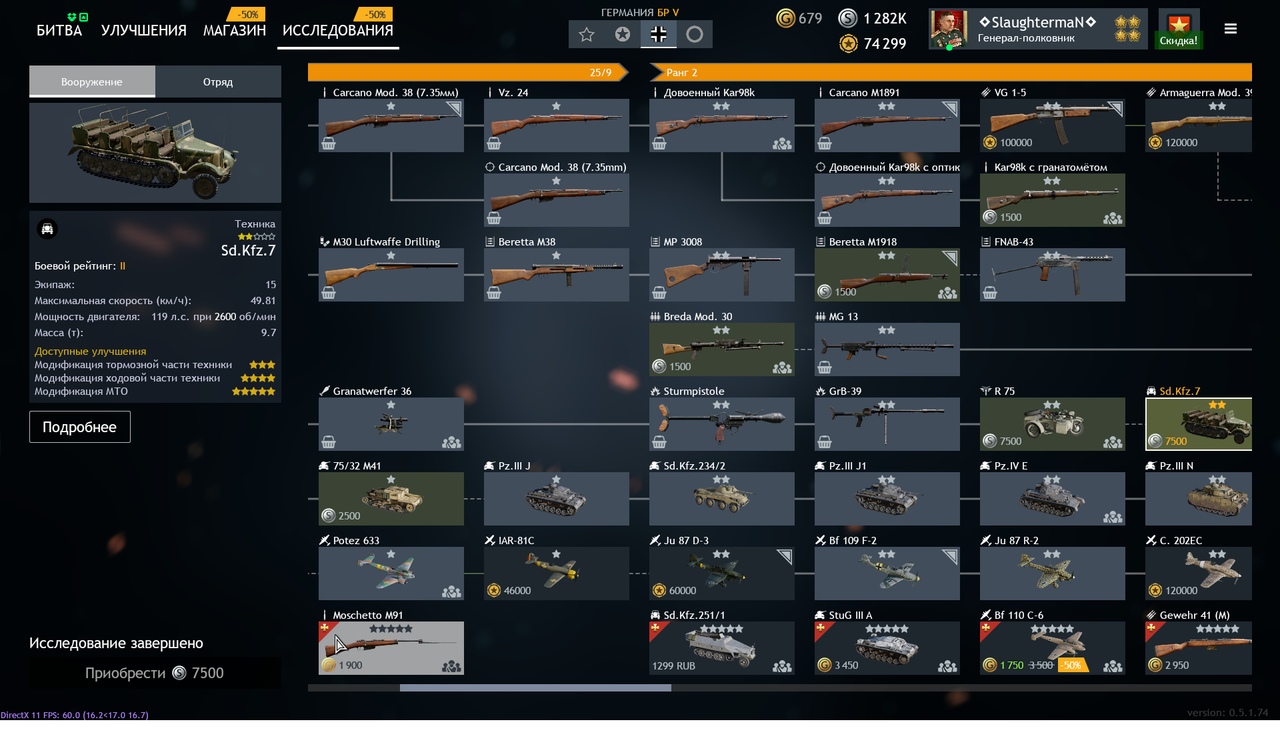The image size is (1280, 729).
Task: Expand the folded corner on Carcano Mod. 38 card
Action: click(455, 107)
